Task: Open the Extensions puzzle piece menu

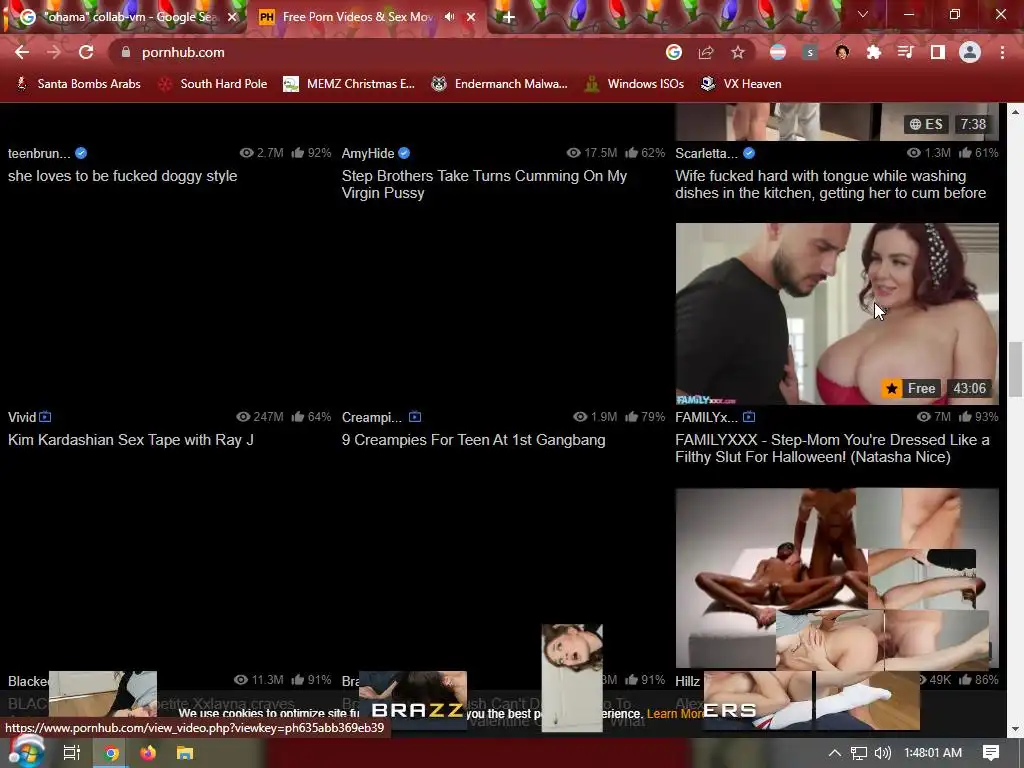Action: [874, 52]
